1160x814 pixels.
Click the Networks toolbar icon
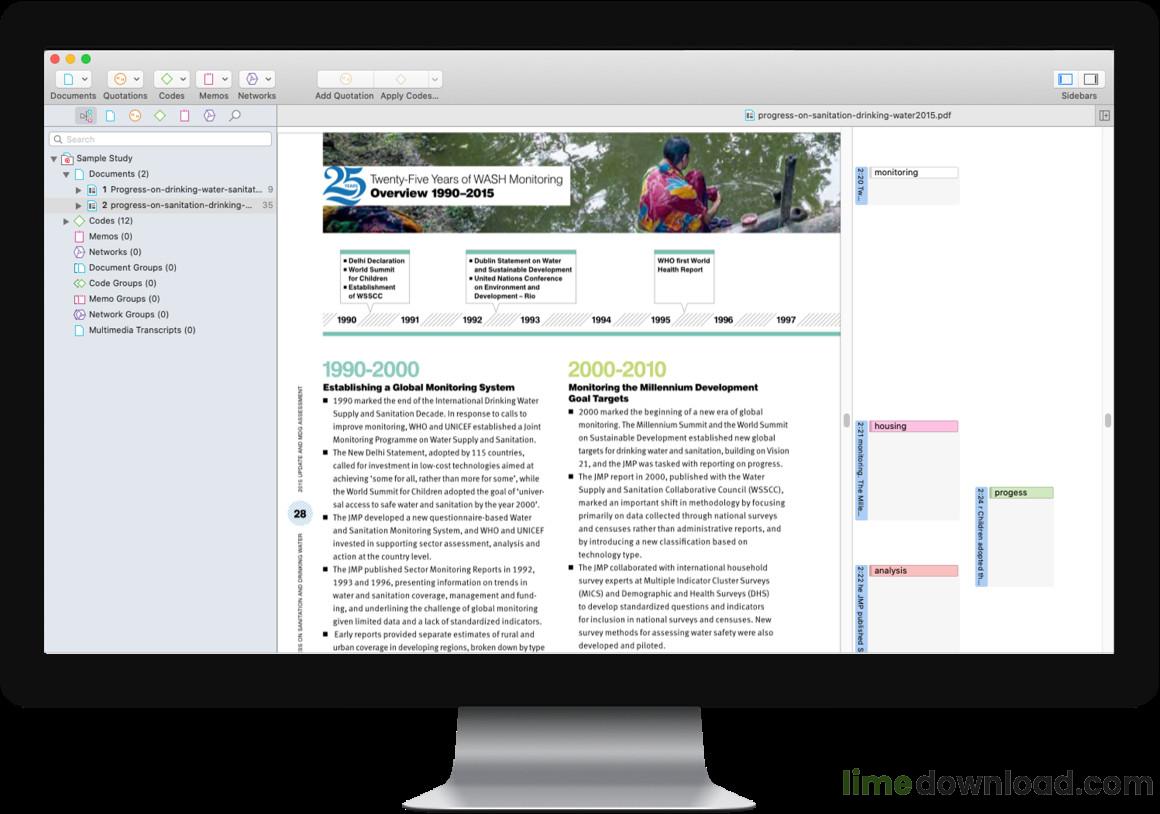coord(252,79)
